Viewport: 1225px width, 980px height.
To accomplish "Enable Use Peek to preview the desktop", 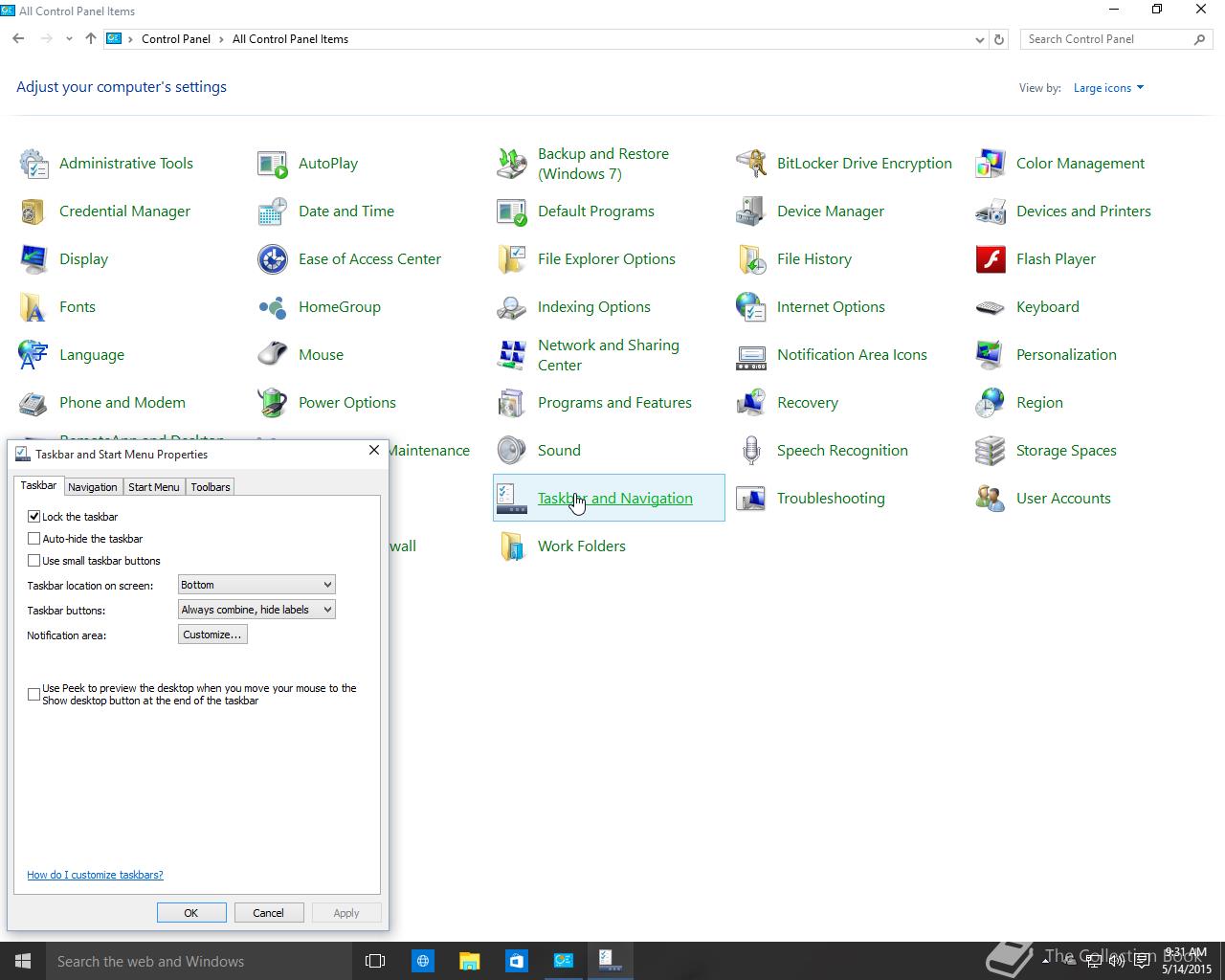I will tap(34, 694).
